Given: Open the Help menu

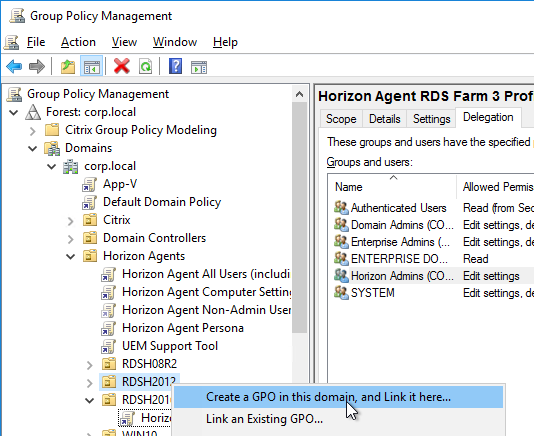Looking at the screenshot, I should pyautogui.click(x=225, y=42).
